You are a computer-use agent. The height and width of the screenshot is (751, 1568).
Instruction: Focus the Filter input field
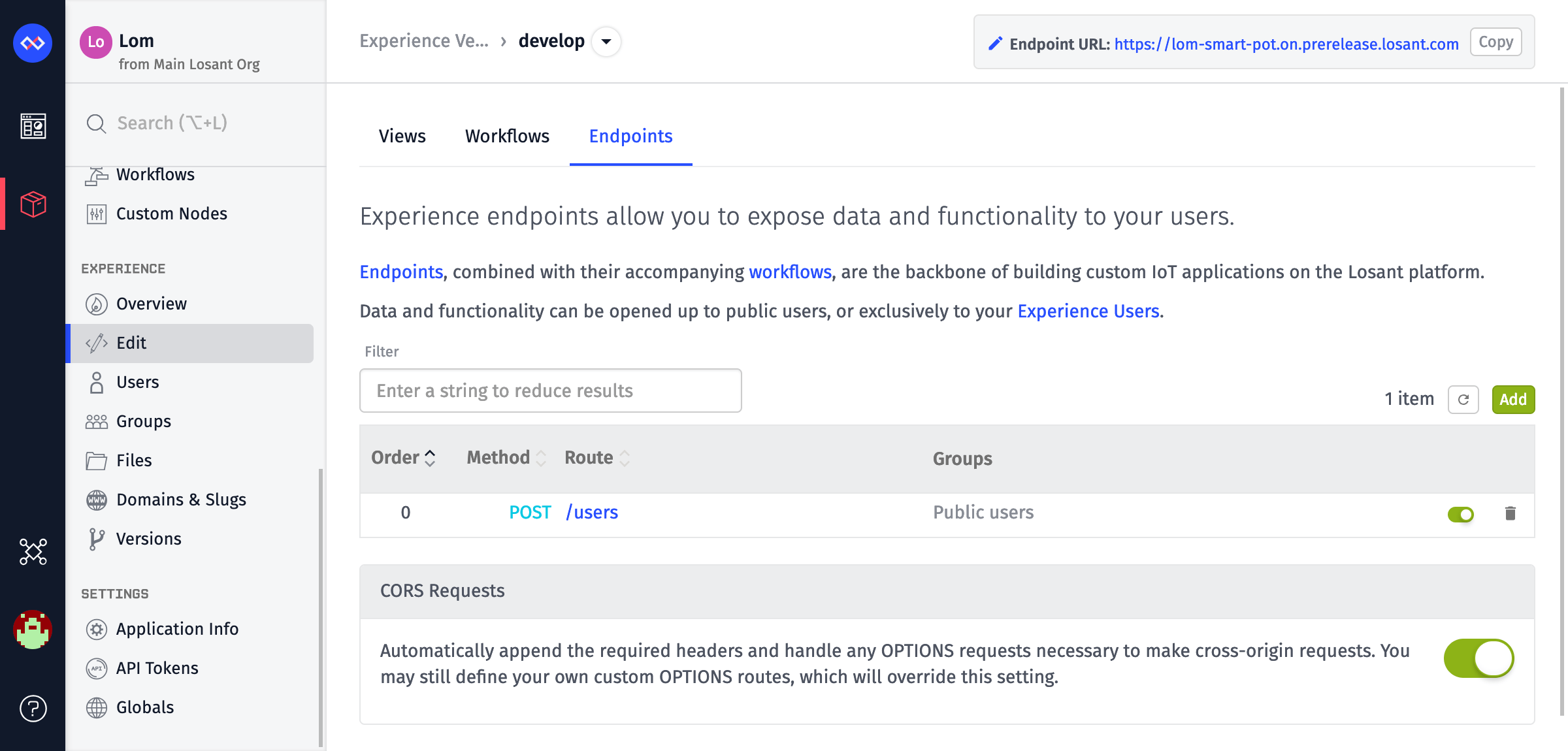coord(550,391)
